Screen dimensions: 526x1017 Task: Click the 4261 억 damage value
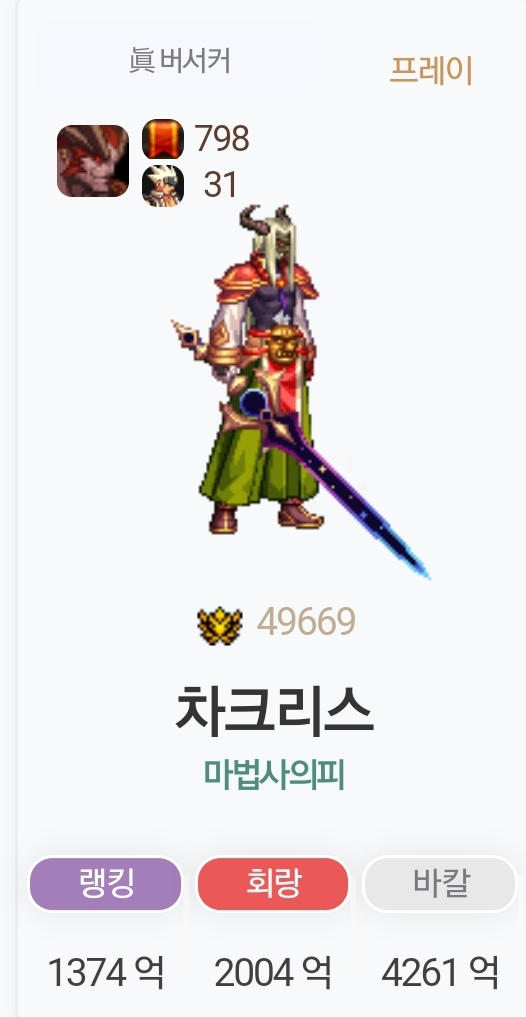pyautogui.click(x=440, y=973)
